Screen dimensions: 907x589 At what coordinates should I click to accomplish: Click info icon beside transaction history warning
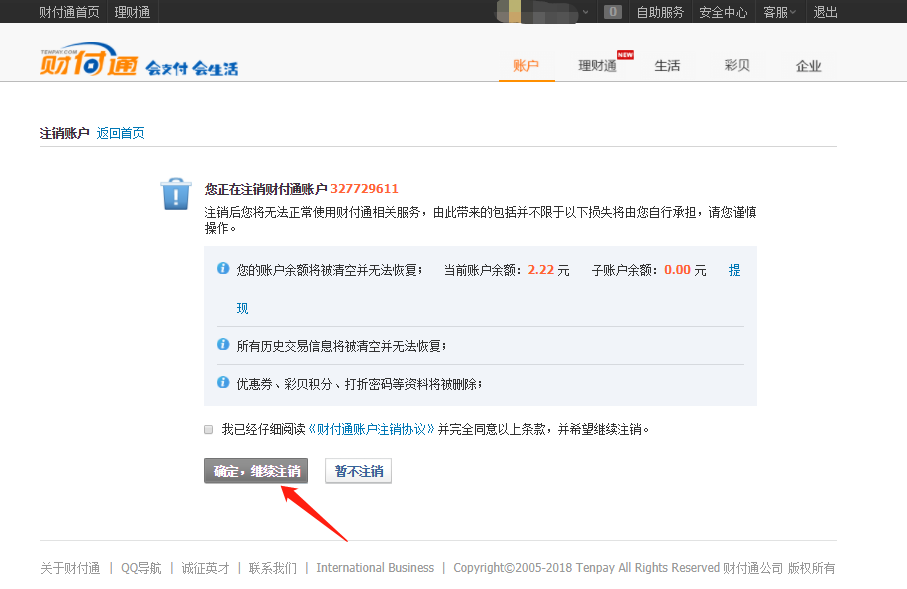tap(223, 344)
